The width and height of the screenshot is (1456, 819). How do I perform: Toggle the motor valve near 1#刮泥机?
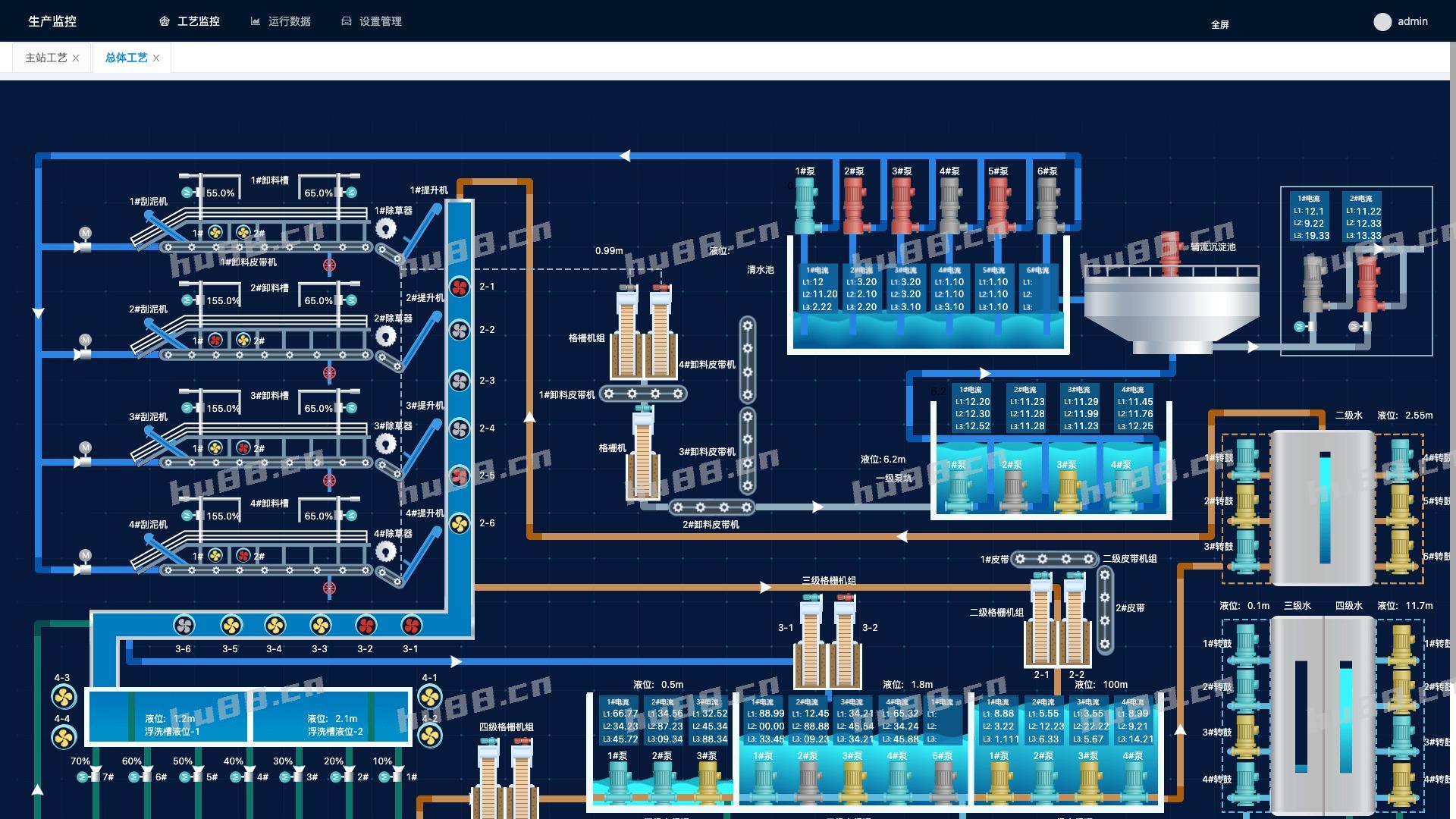coord(84,241)
